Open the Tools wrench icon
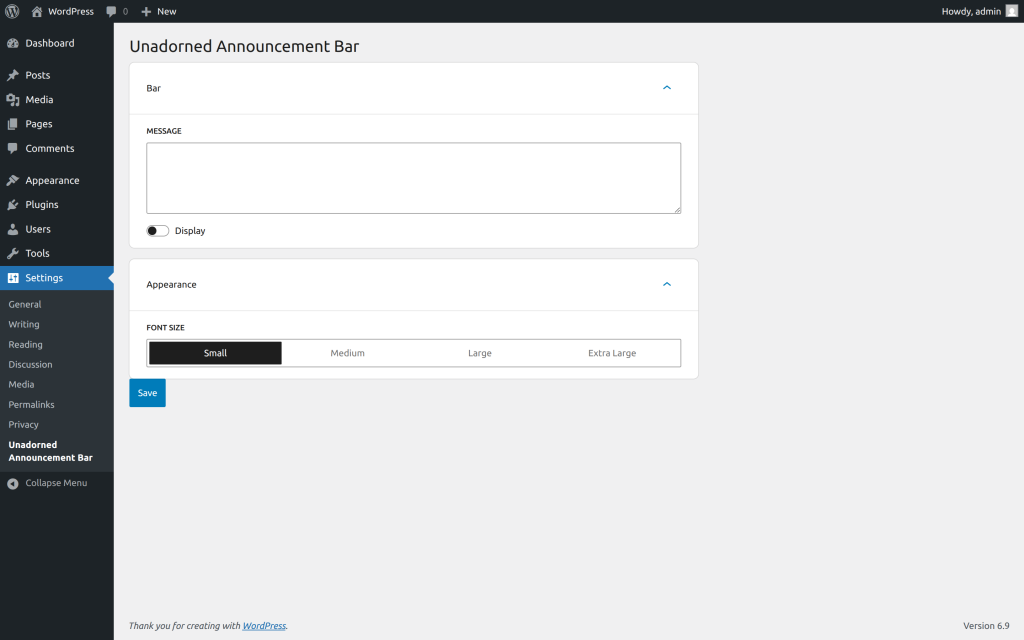 pyautogui.click(x=12, y=253)
